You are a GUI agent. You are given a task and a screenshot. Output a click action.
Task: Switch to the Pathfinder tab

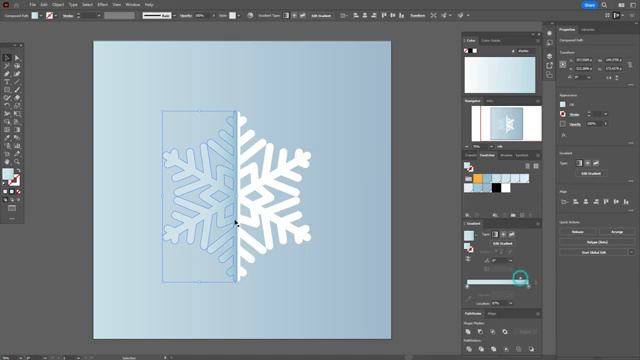[473, 313]
